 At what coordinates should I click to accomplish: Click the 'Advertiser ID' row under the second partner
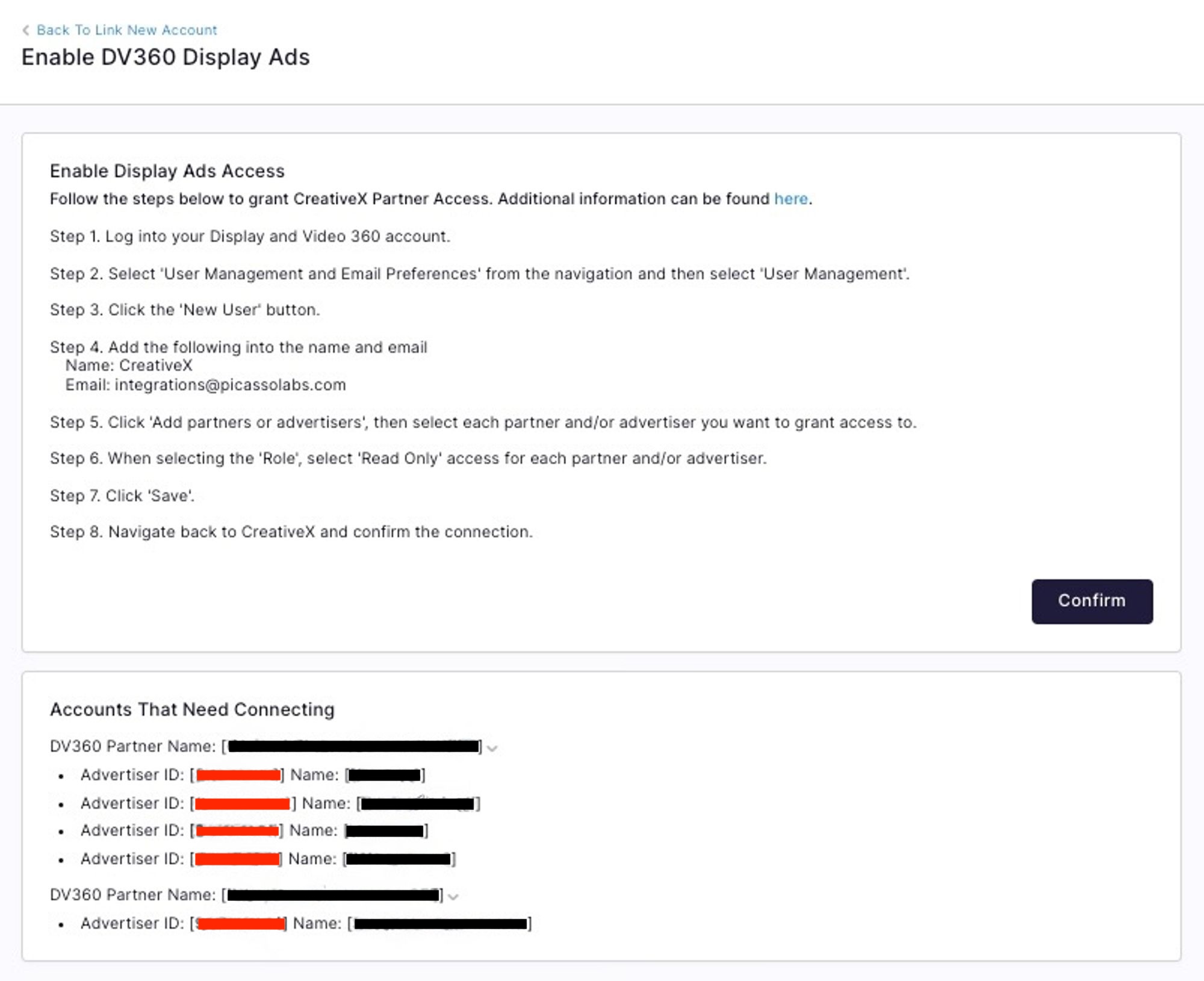click(x=306, y=923)
